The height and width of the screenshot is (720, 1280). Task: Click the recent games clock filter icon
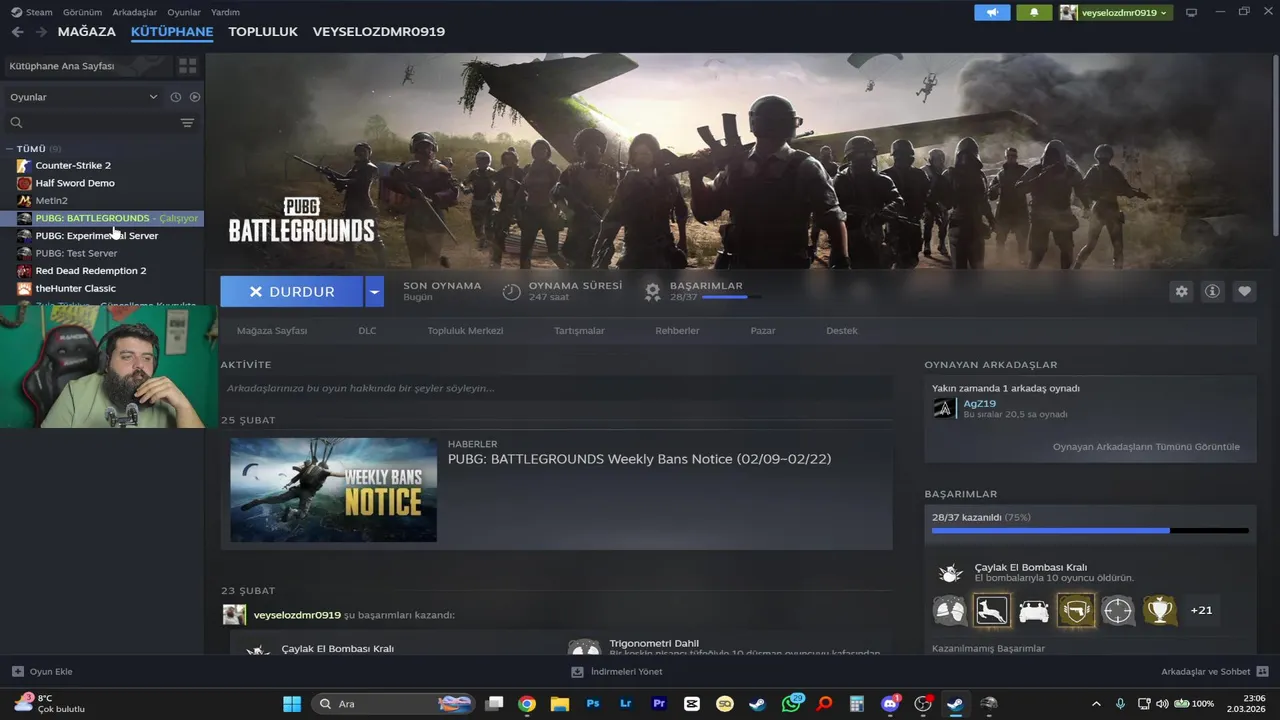click(175, 97)
